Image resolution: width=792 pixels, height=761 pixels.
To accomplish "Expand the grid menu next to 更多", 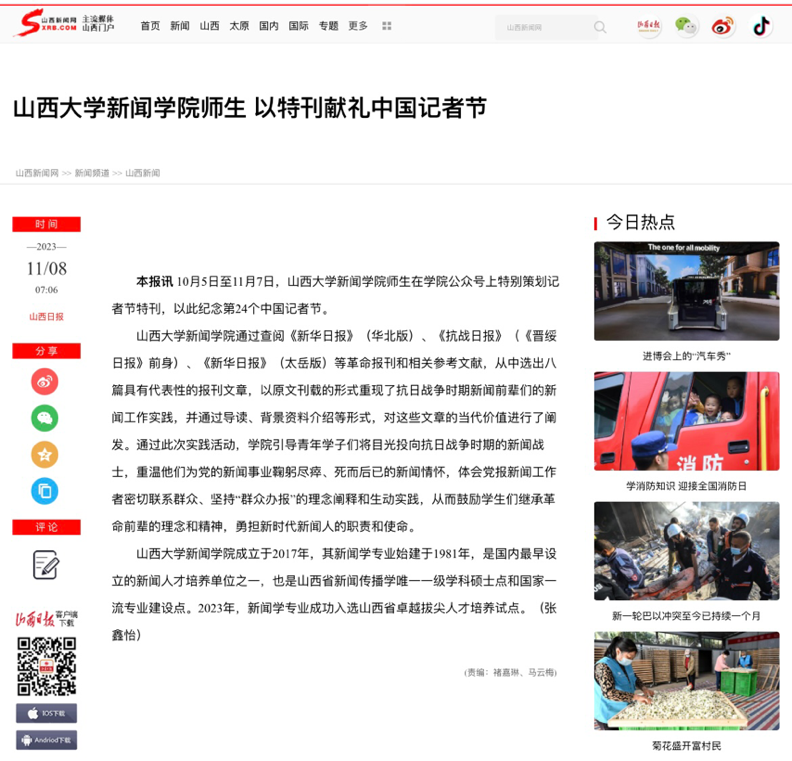I will (387, 26).
